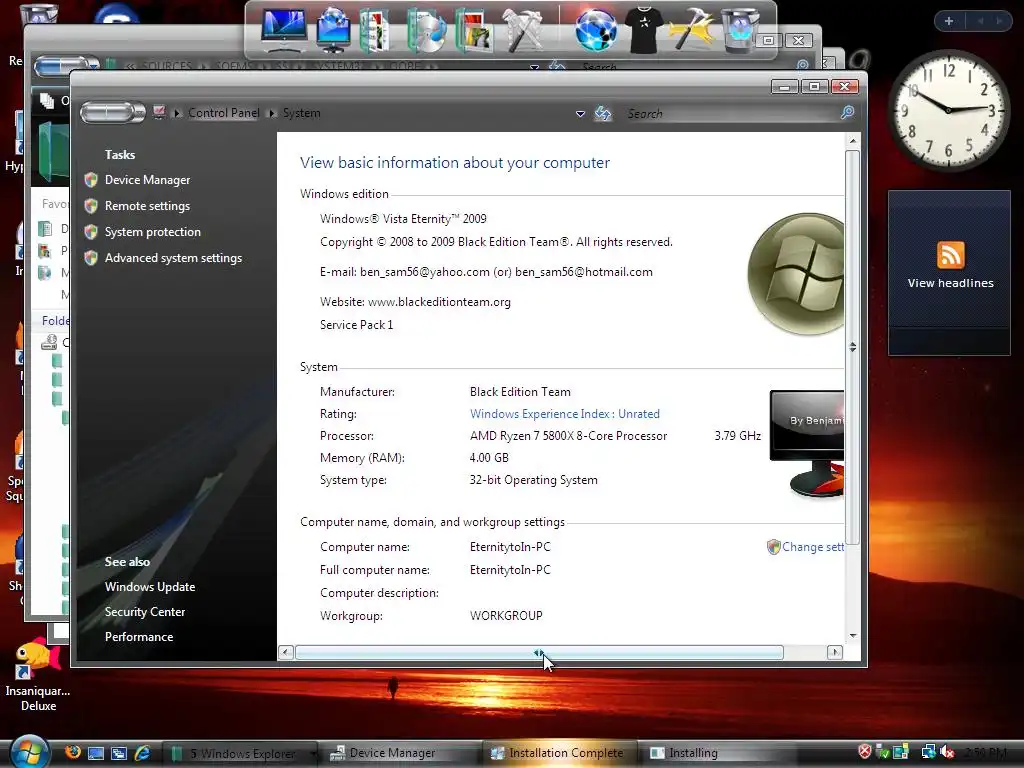Launch the blue globe browser icon in the dock
This screenshot has width=1024, height=768.
point(596,29)
